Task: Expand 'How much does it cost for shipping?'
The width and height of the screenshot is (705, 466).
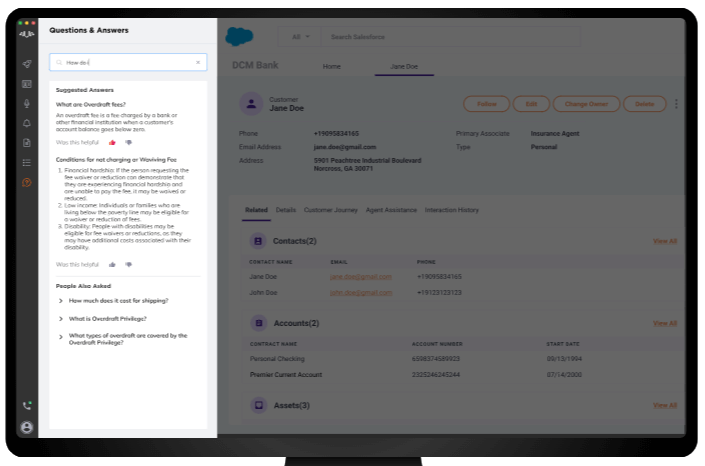Action: click(61, 301)
